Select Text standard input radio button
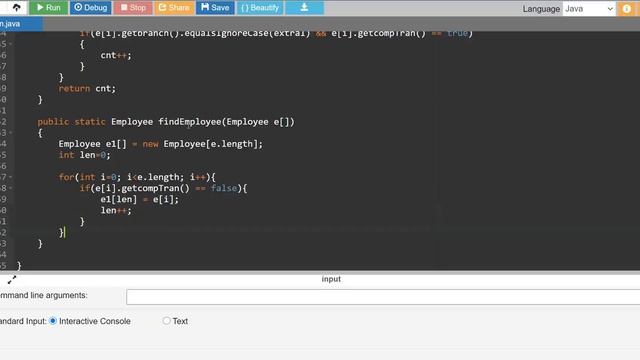Image resolution: width=640 pixels, height=360 pixels. point(167,321)
